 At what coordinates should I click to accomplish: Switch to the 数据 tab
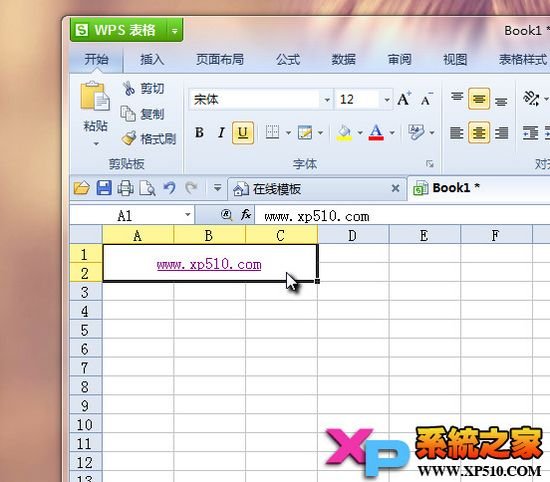[343, 59]
